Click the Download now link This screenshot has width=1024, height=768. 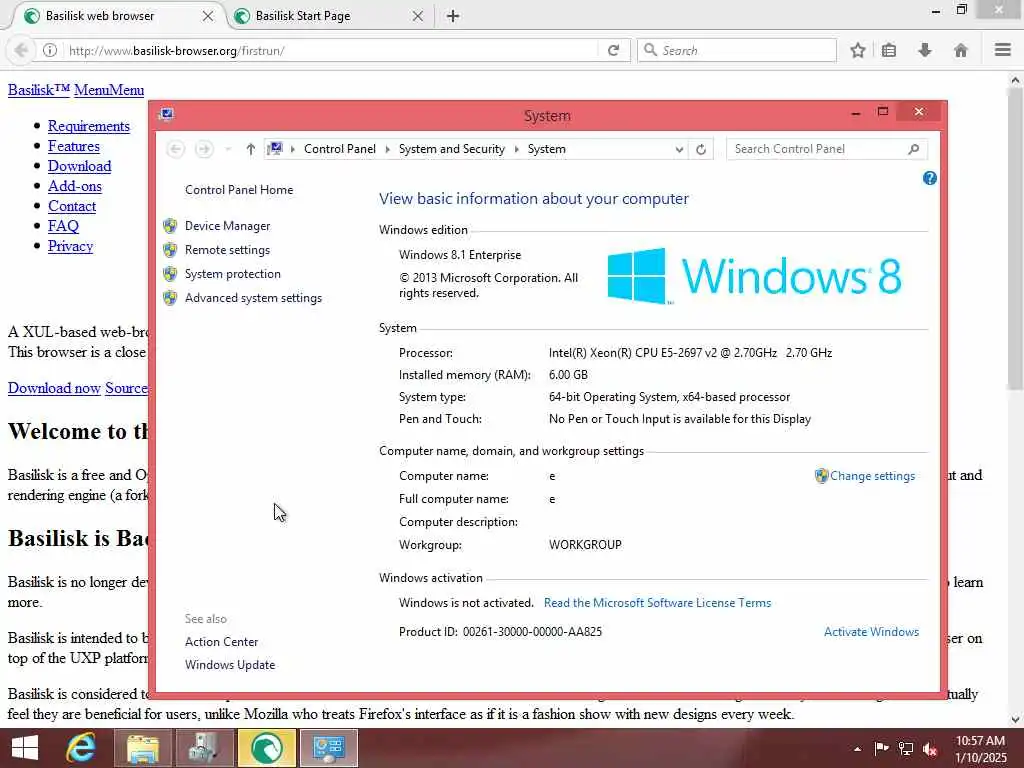click(x=54, y=388)
